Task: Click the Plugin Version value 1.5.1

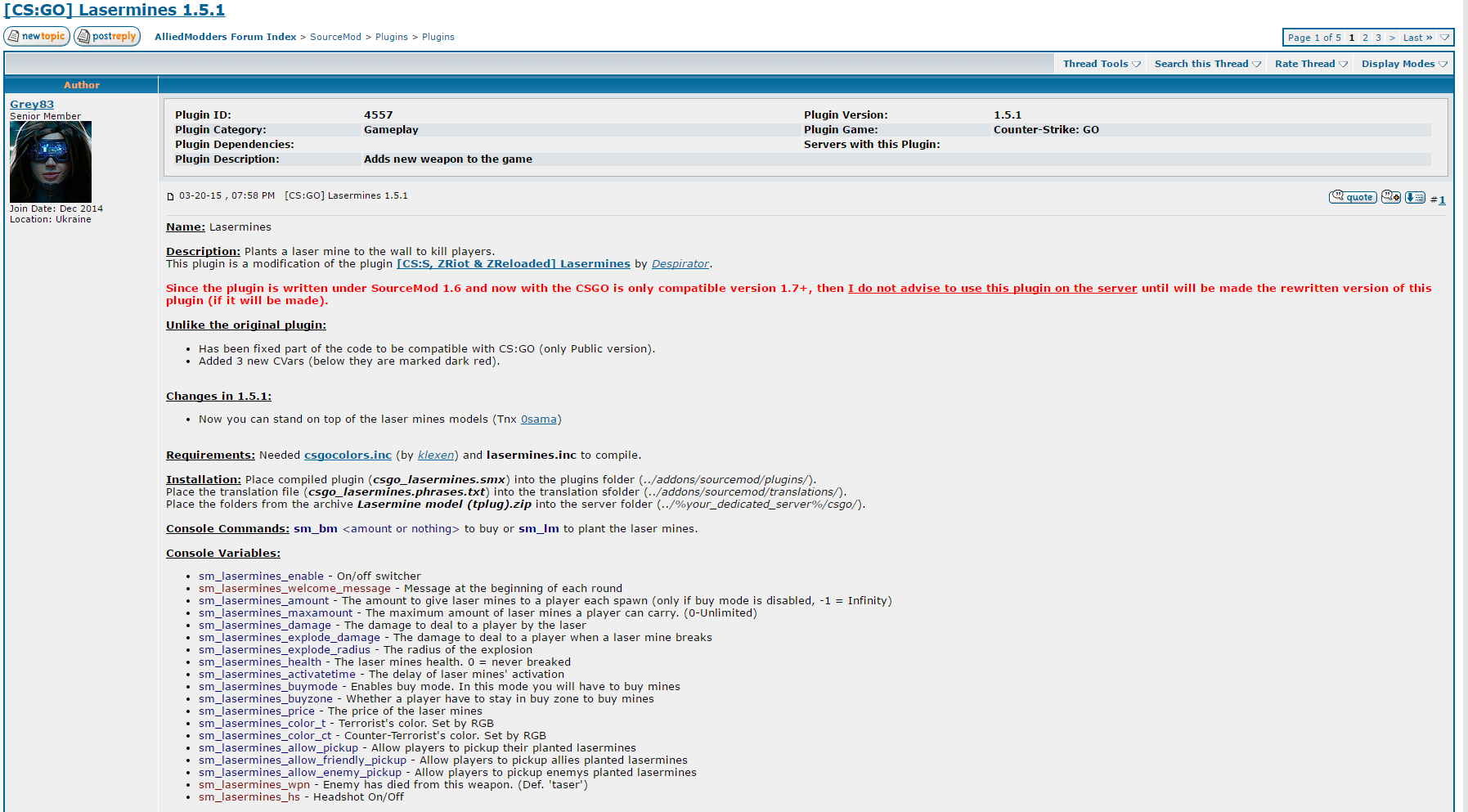Action: click(x=1008, y=115)
